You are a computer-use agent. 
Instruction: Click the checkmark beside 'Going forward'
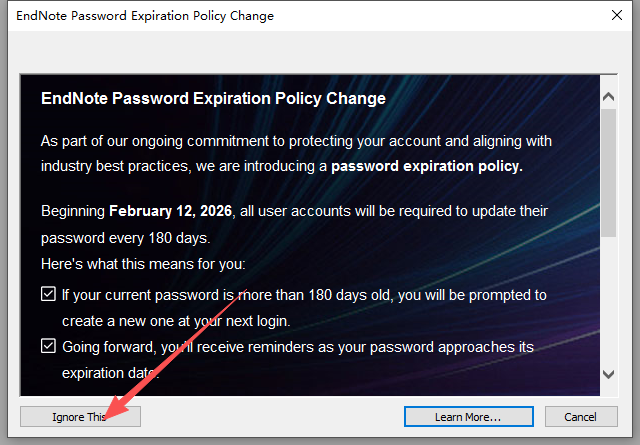tap(48, 347)
